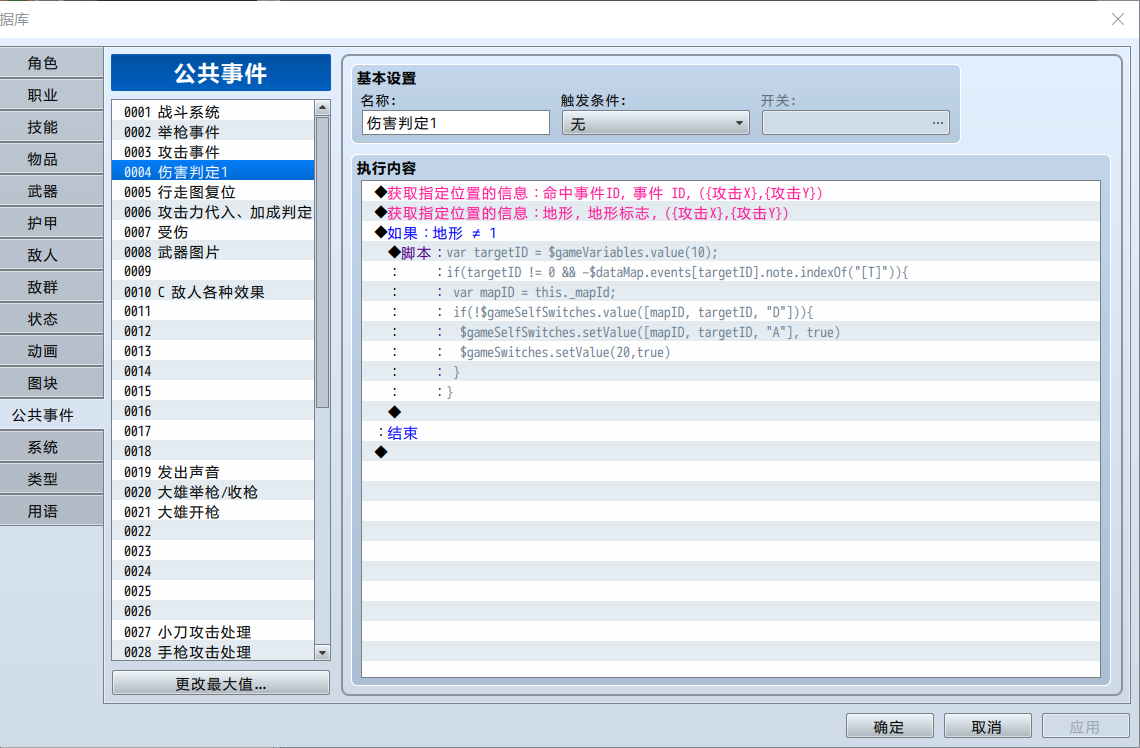Select script line with $gameSelfSwitches.setValue

pyautogui.click(x=731, y=332)
